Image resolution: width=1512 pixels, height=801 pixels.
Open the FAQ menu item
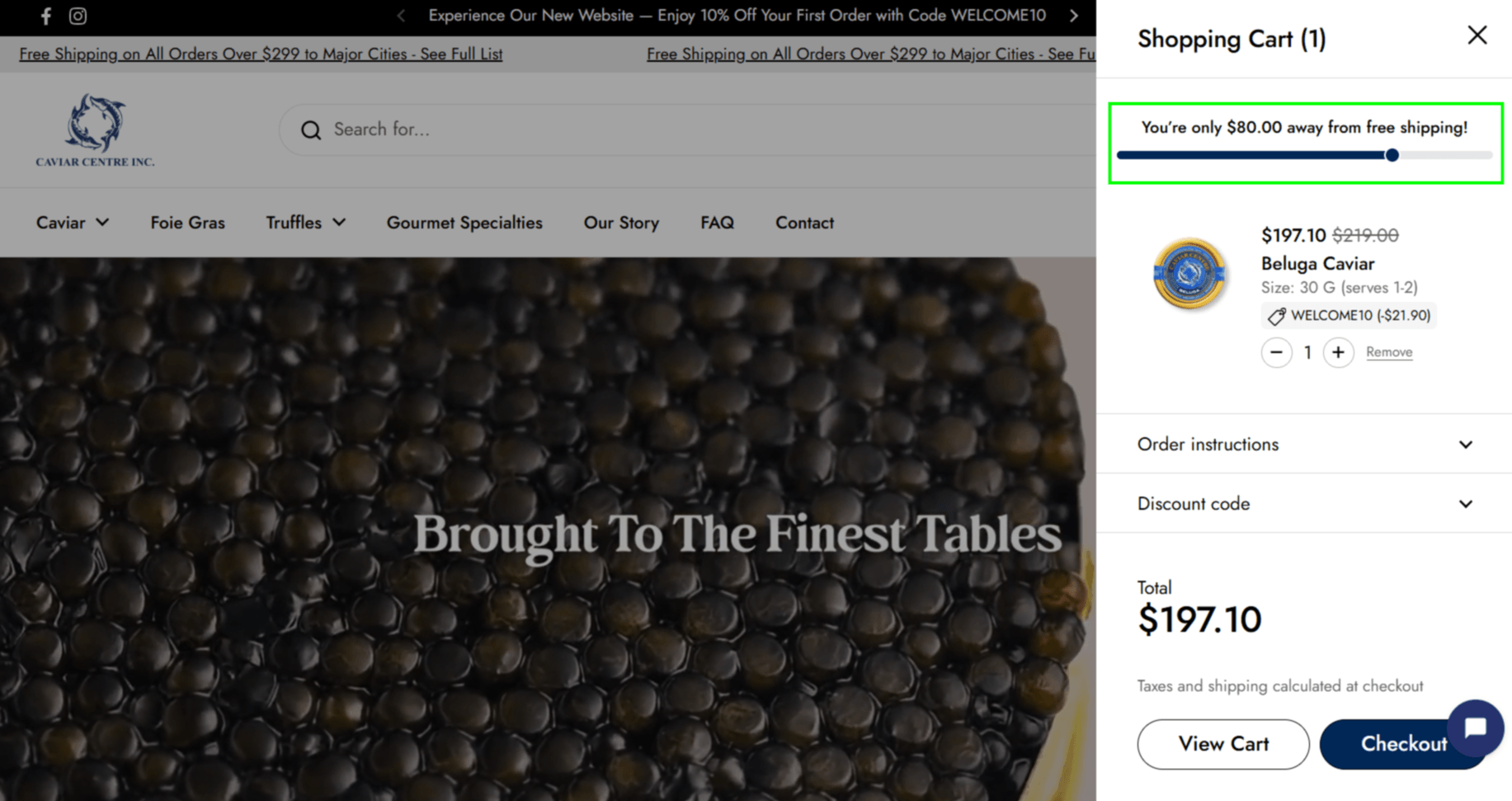tap(717, 223)
